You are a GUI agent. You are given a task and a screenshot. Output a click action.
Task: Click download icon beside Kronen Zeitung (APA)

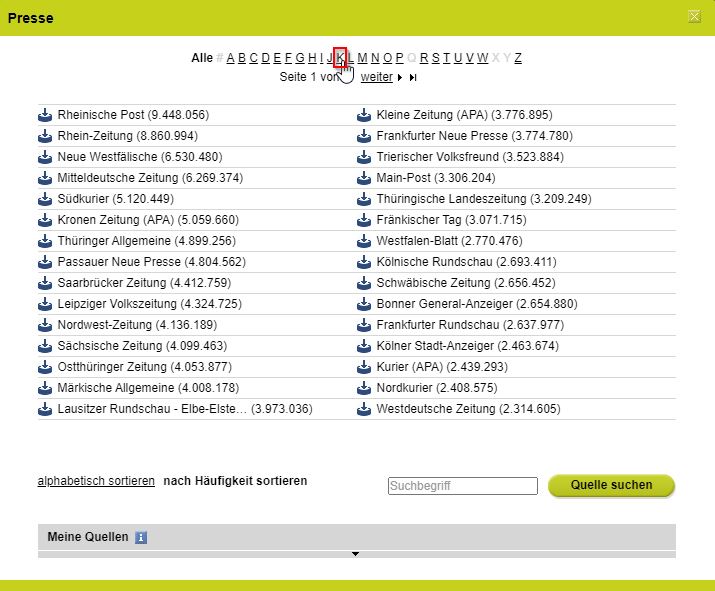click(45, 220)
